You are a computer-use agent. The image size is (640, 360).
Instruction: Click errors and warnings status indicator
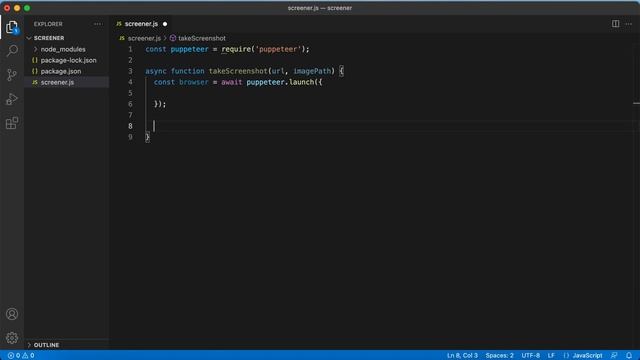21,356
